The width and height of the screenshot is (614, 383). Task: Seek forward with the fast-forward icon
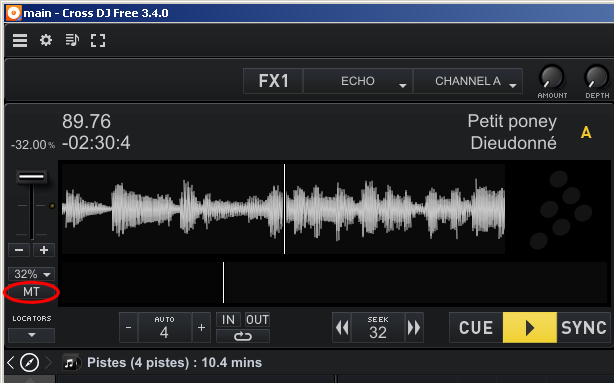coord(414,327)
